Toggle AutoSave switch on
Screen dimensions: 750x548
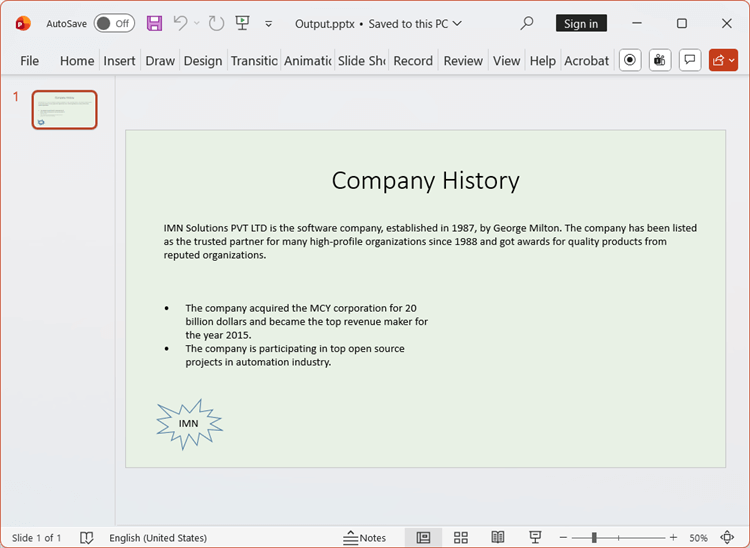click(114, 23)
